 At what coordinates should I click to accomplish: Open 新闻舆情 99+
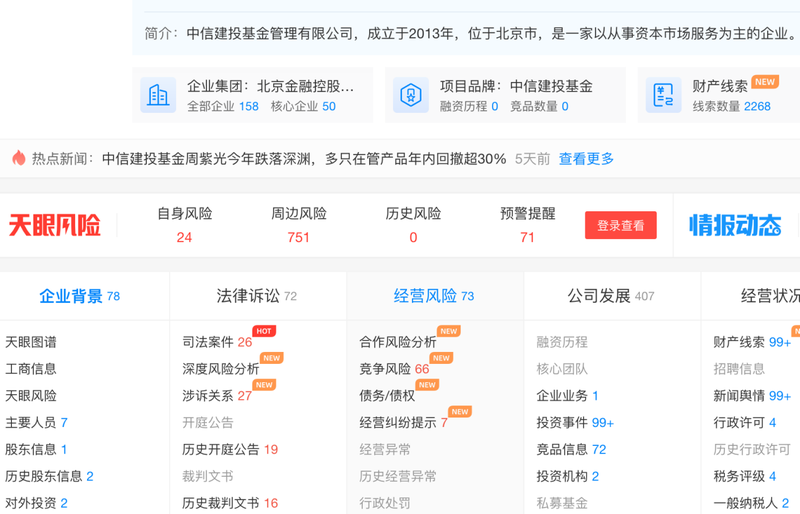(x=752, y=396)
